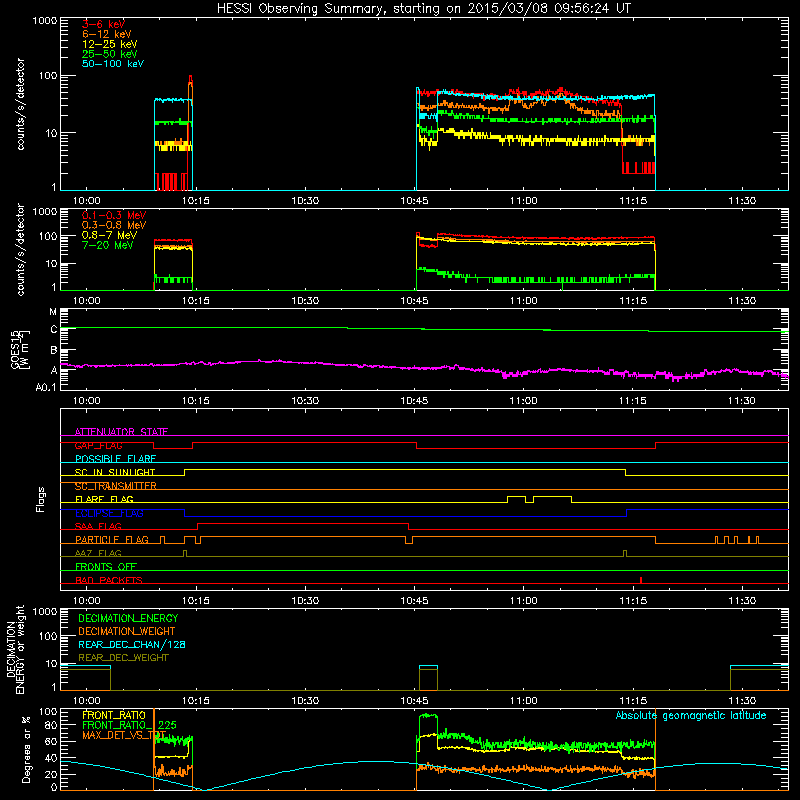
Task: Pick the 25-50 keV legend entry
Action: pos(110,54)
